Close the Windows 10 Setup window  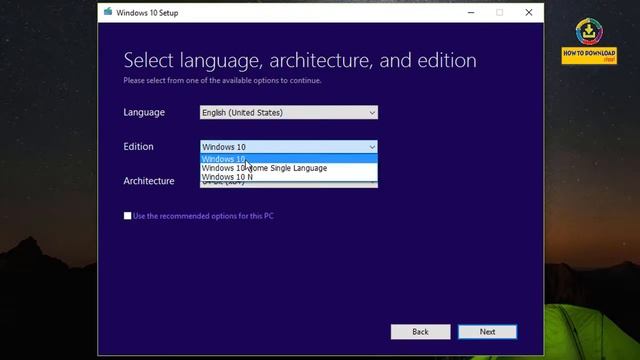(529, 13)
